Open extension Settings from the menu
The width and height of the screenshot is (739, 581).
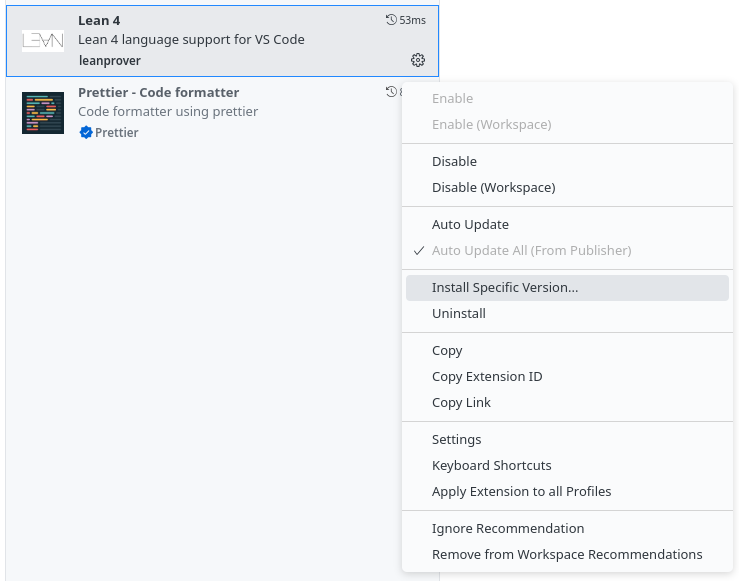567,440
